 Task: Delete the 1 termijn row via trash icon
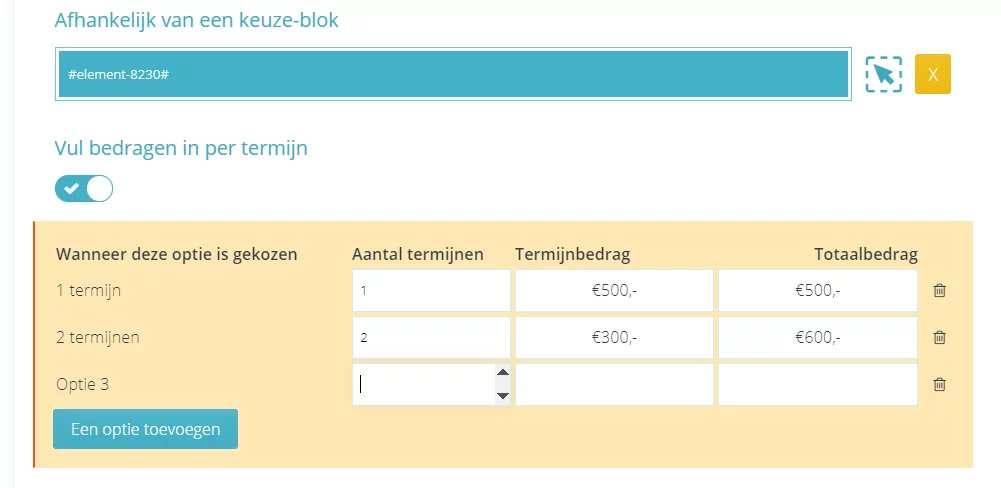point(939,291)
